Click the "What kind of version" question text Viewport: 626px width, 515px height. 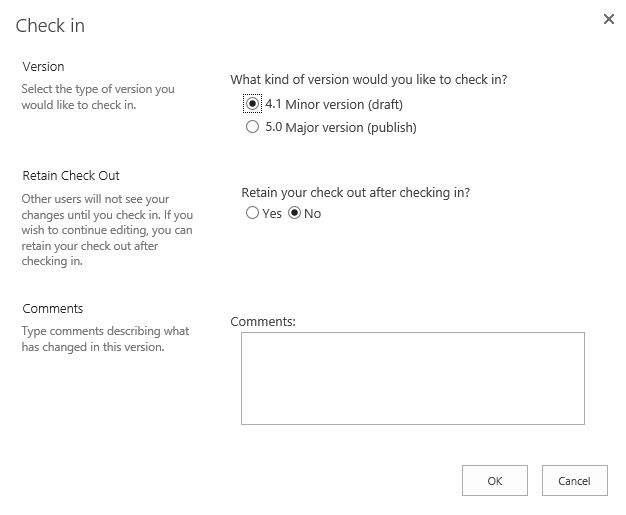click(375, 79)
